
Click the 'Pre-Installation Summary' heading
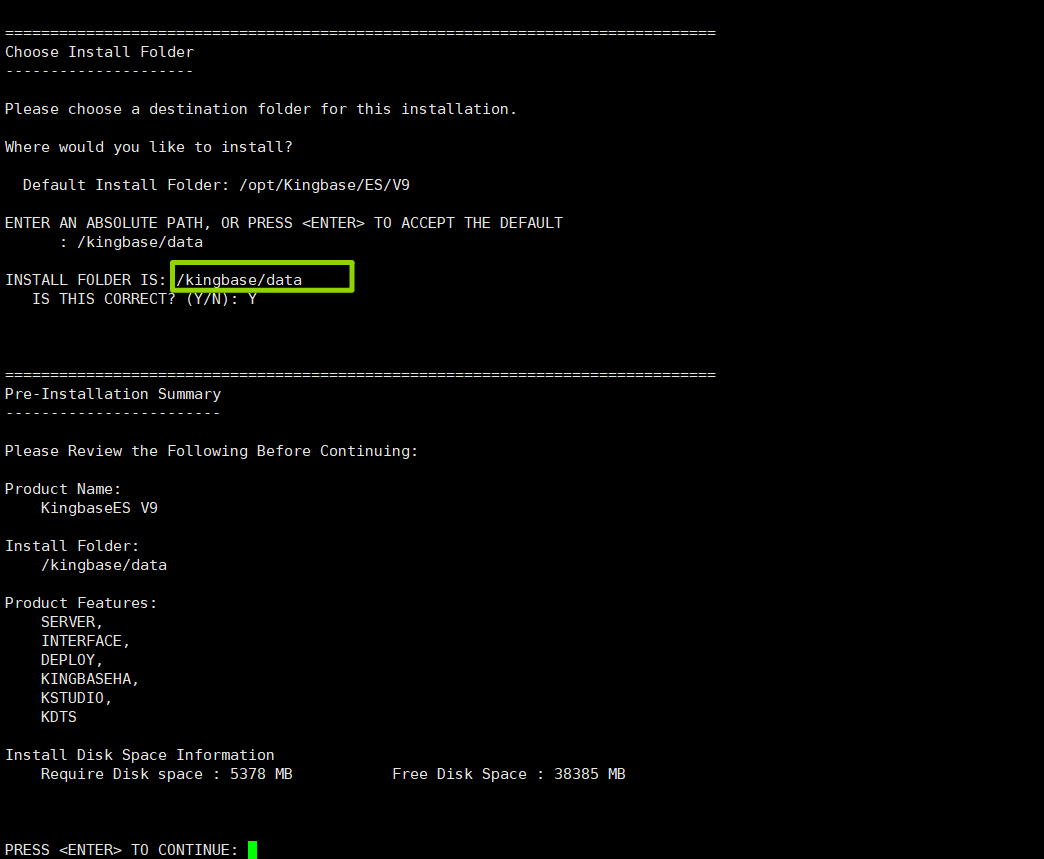pos(113,394)
